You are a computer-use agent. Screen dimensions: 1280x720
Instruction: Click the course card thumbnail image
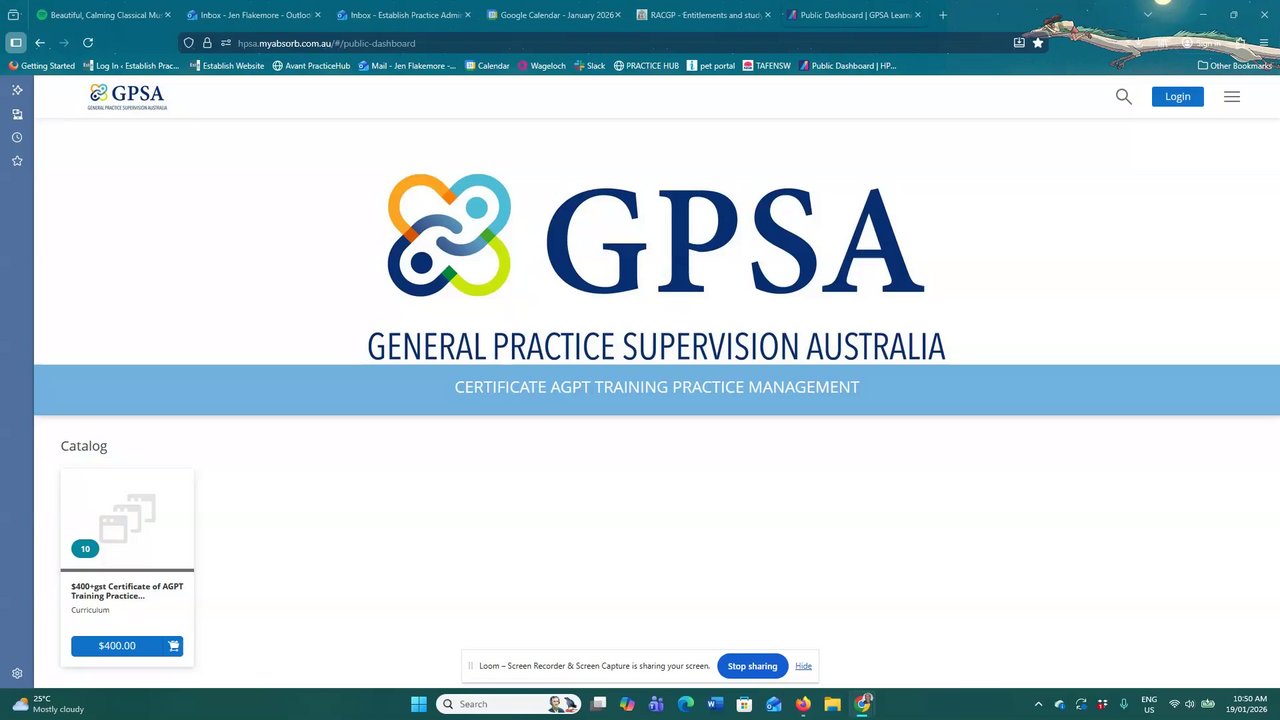(x=127, y=518)
